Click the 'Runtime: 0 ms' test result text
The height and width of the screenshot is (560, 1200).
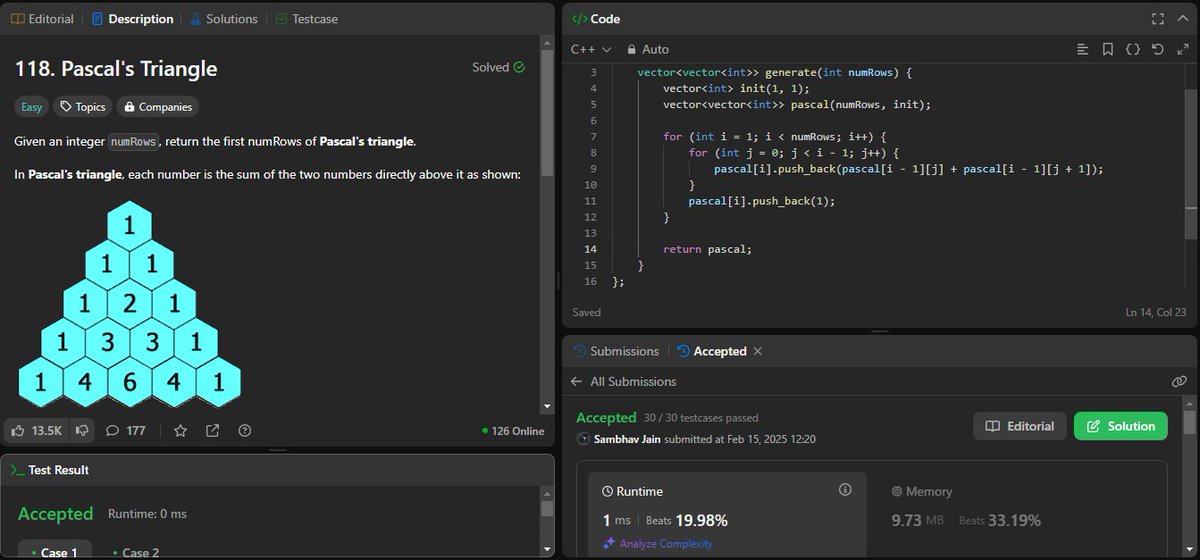pyautogui.click(x=147, y=514)
